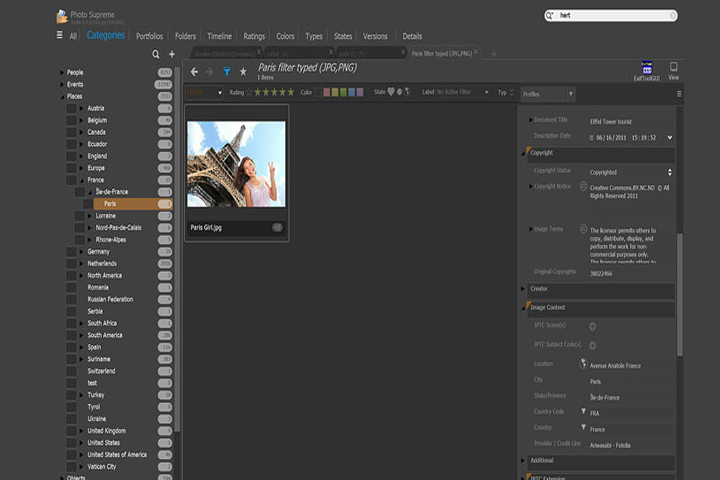Expand the Additional section
720x480 pixels.
[x=523, y=460]
